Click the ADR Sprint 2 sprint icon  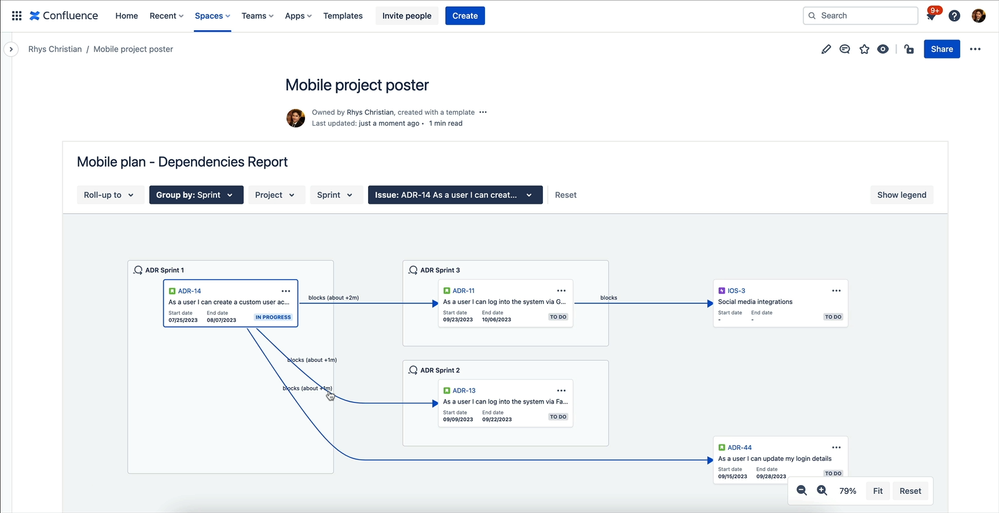coord(413,370)
